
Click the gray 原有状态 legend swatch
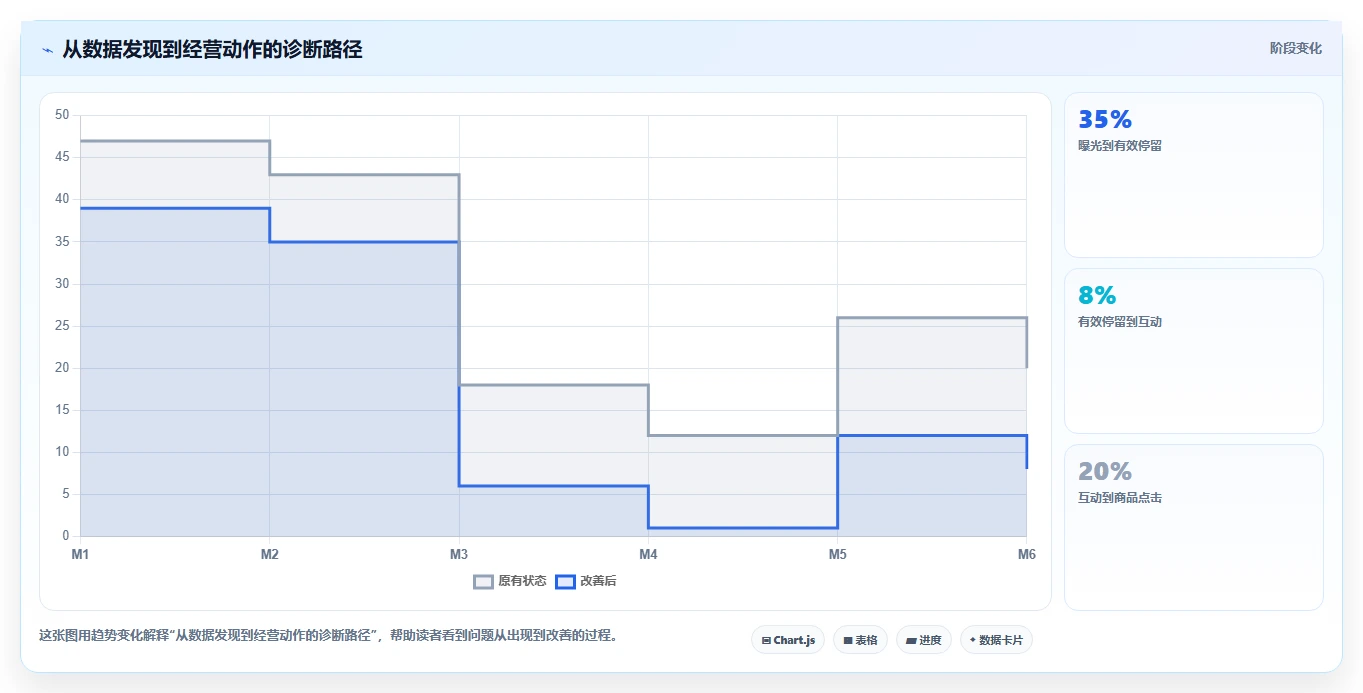(x=484, y=581)
